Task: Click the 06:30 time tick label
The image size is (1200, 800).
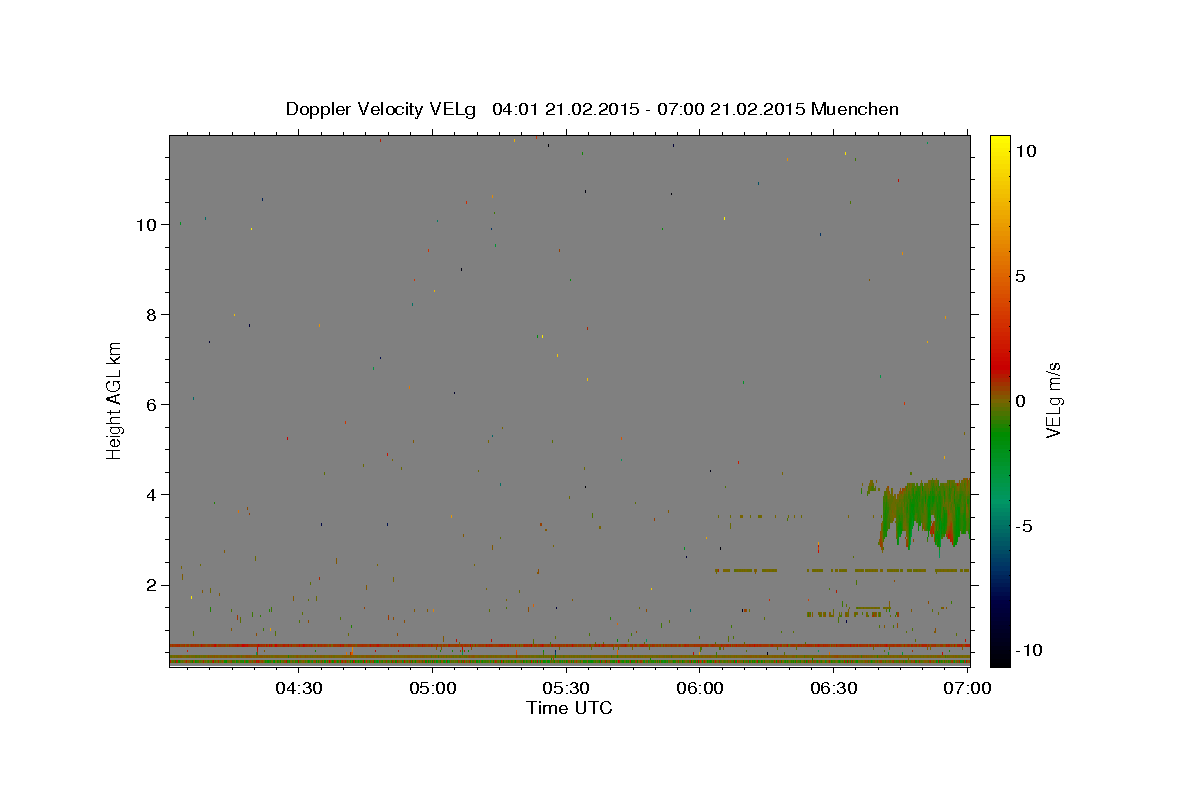Action: [x=834, y=688]
